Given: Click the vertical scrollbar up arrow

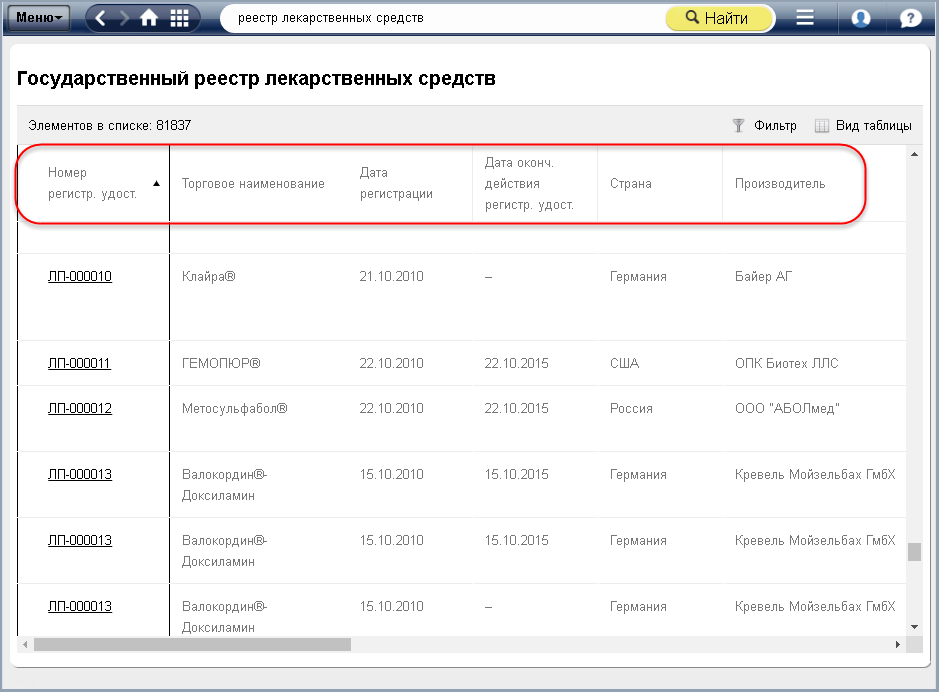Looking at the screenshot, I should point(914,155).
